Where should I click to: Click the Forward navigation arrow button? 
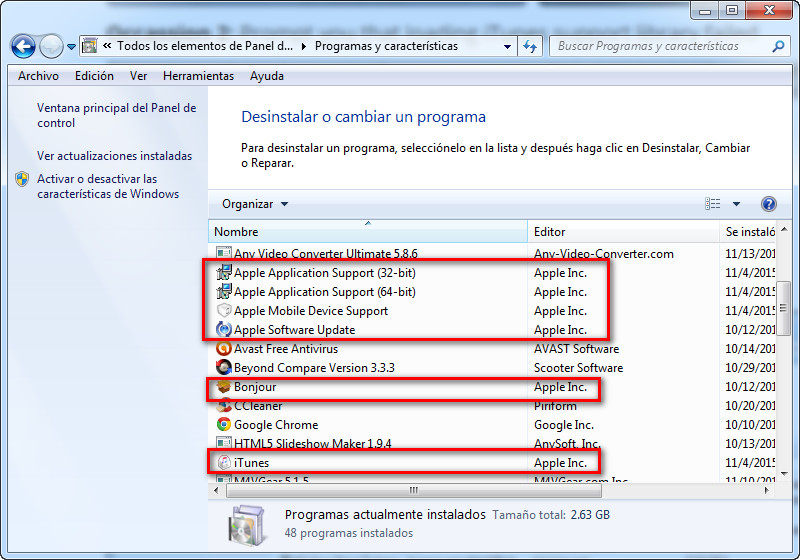[51, 46]
